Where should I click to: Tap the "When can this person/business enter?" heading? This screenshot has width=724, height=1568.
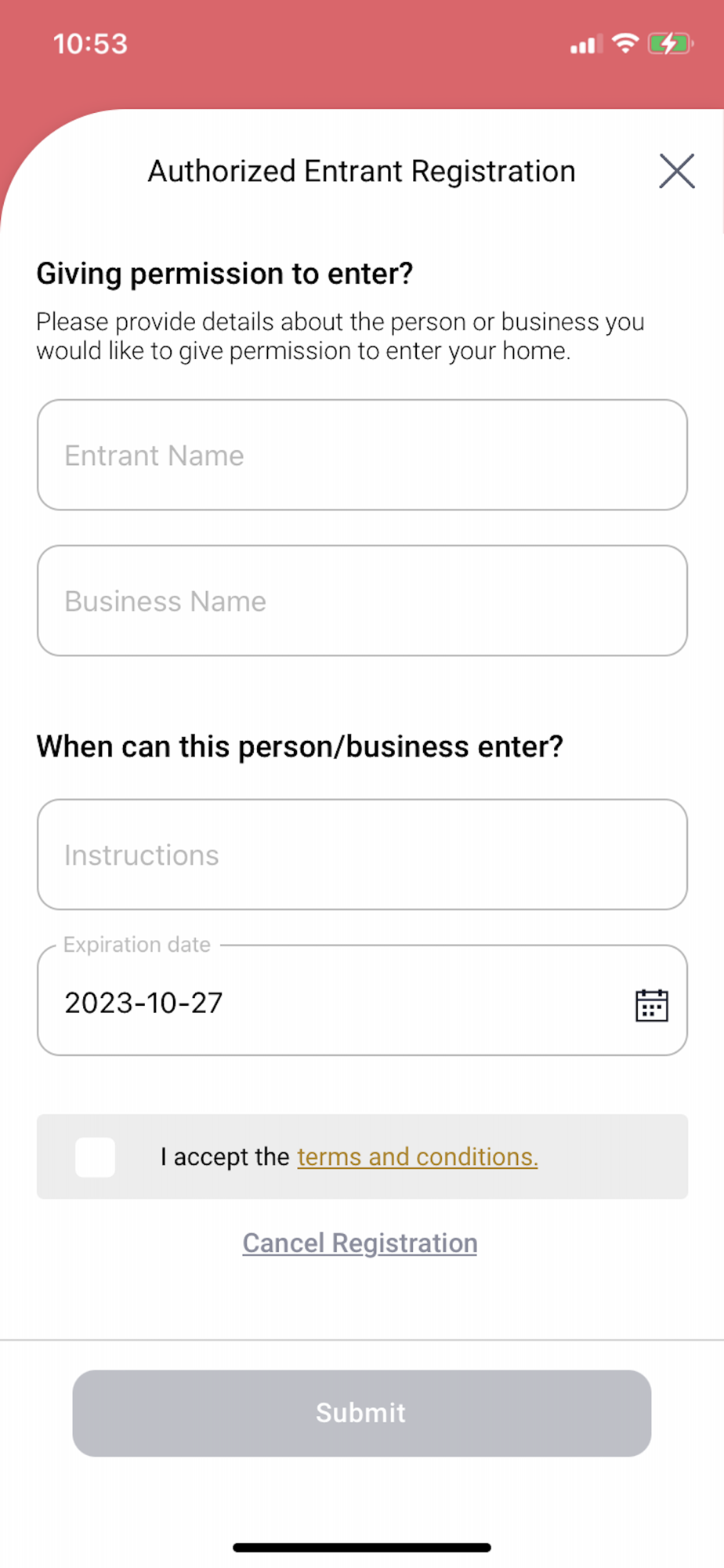(300, 746)
